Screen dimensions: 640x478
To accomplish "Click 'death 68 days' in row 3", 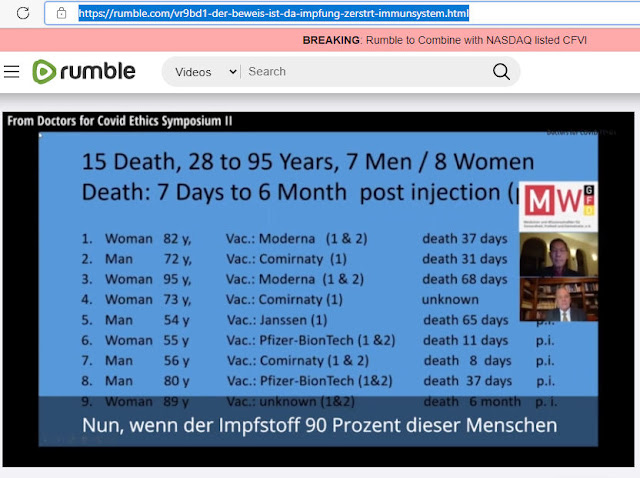I will click(464, 279).
